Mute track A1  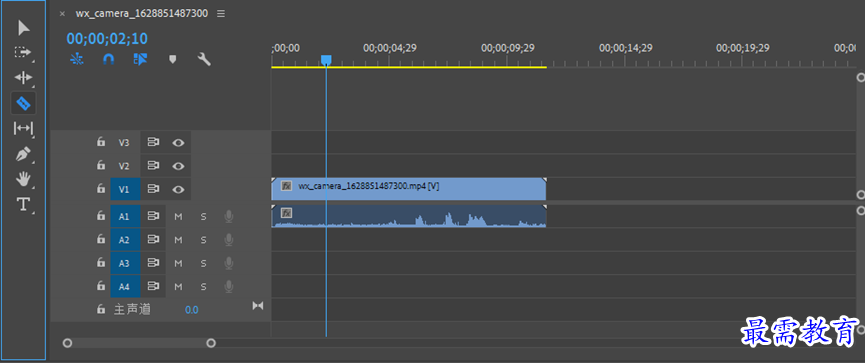178,217
